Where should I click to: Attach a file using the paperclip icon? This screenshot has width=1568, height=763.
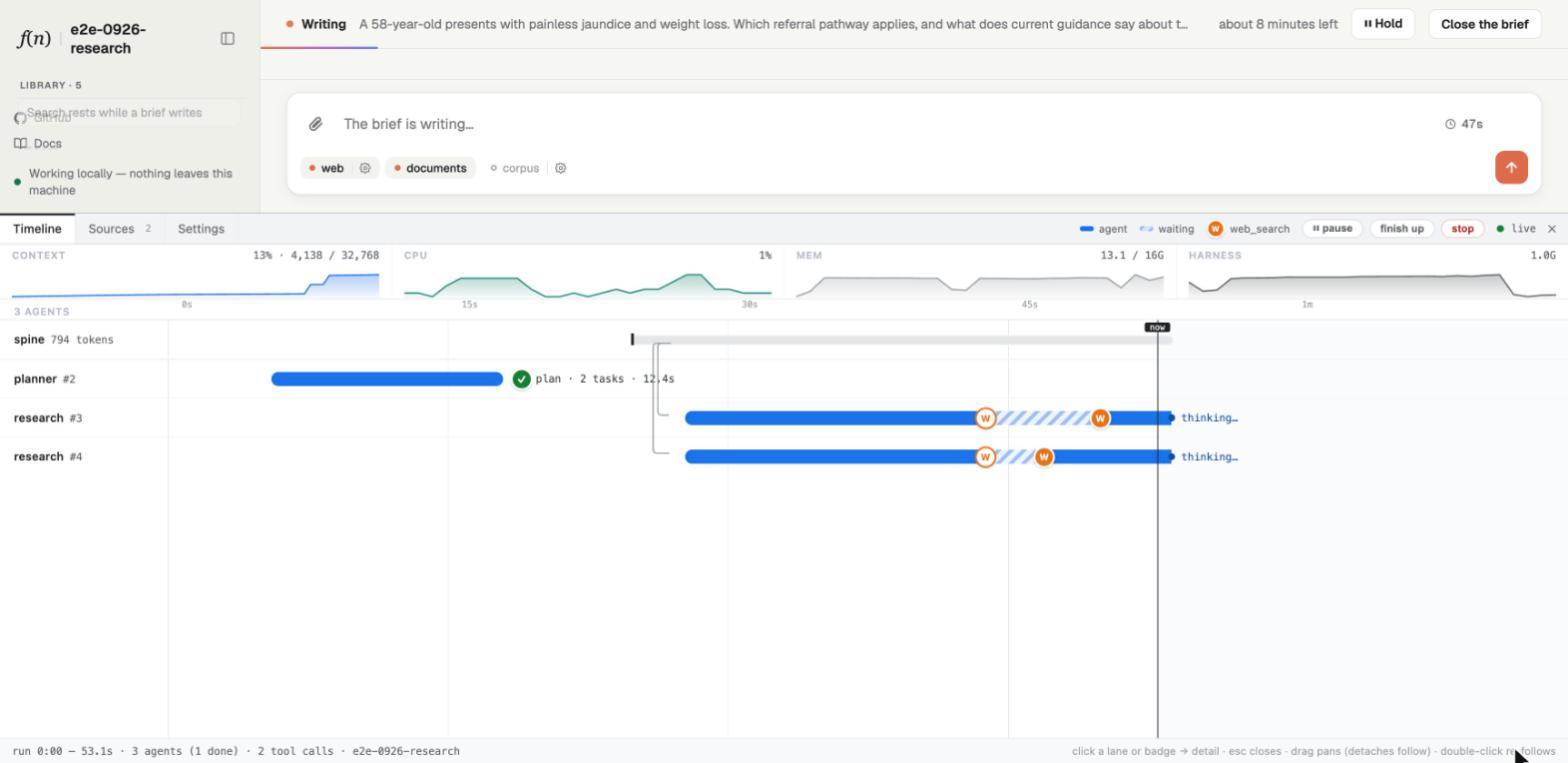click(x=315, y=124)
